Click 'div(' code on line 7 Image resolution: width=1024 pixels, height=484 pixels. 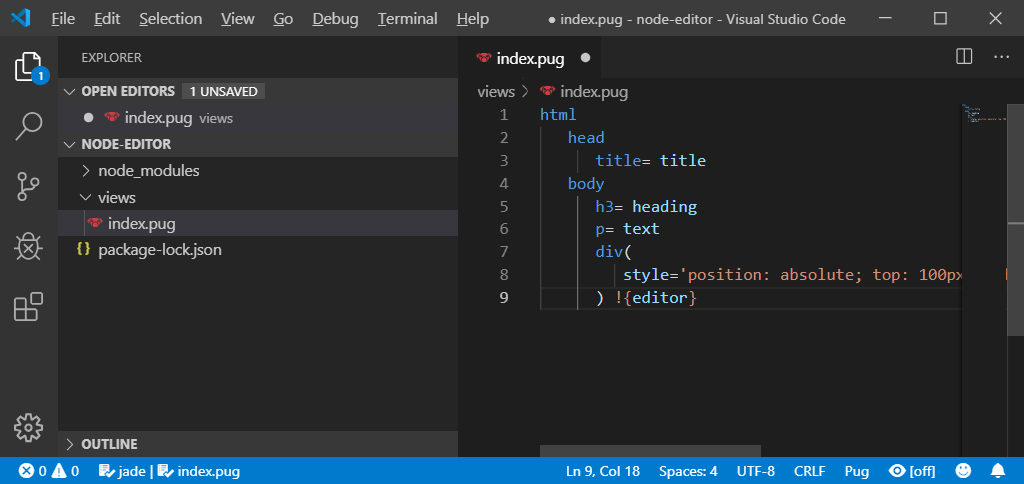pyautogui.click(x=613, y=252)
